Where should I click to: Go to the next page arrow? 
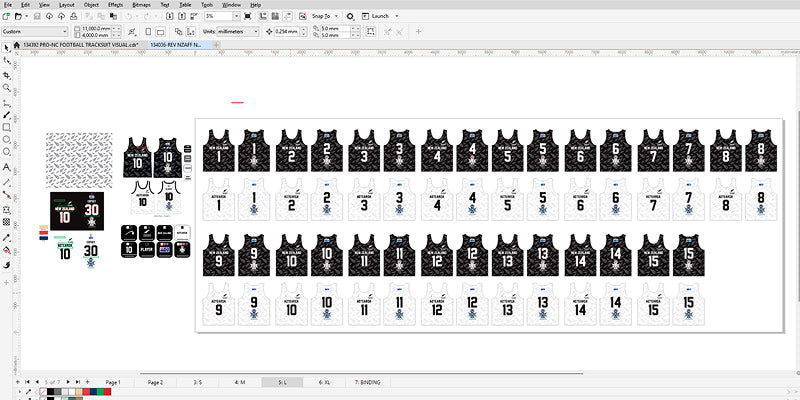[69, 382]
